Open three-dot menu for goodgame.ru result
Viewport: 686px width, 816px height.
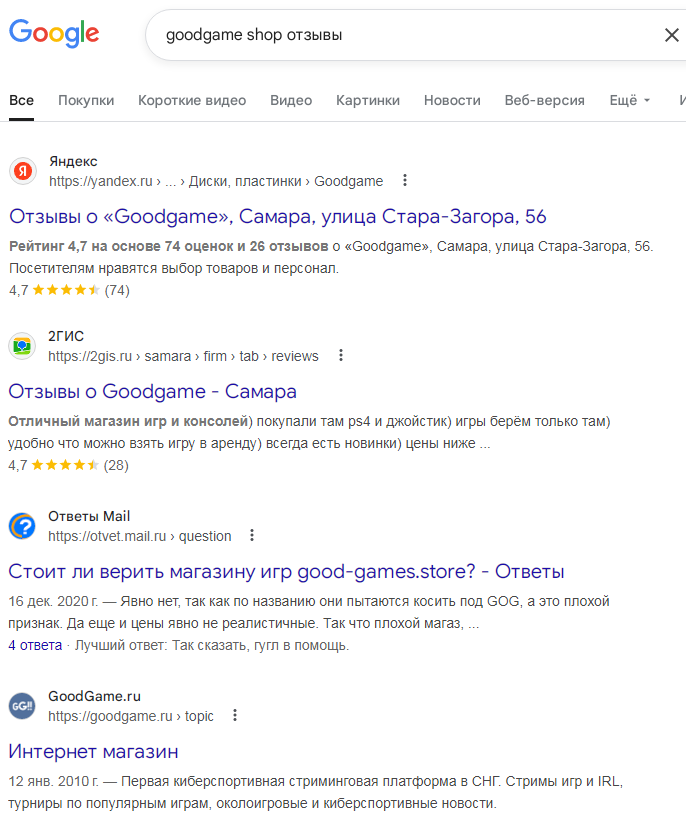(235, 716)
